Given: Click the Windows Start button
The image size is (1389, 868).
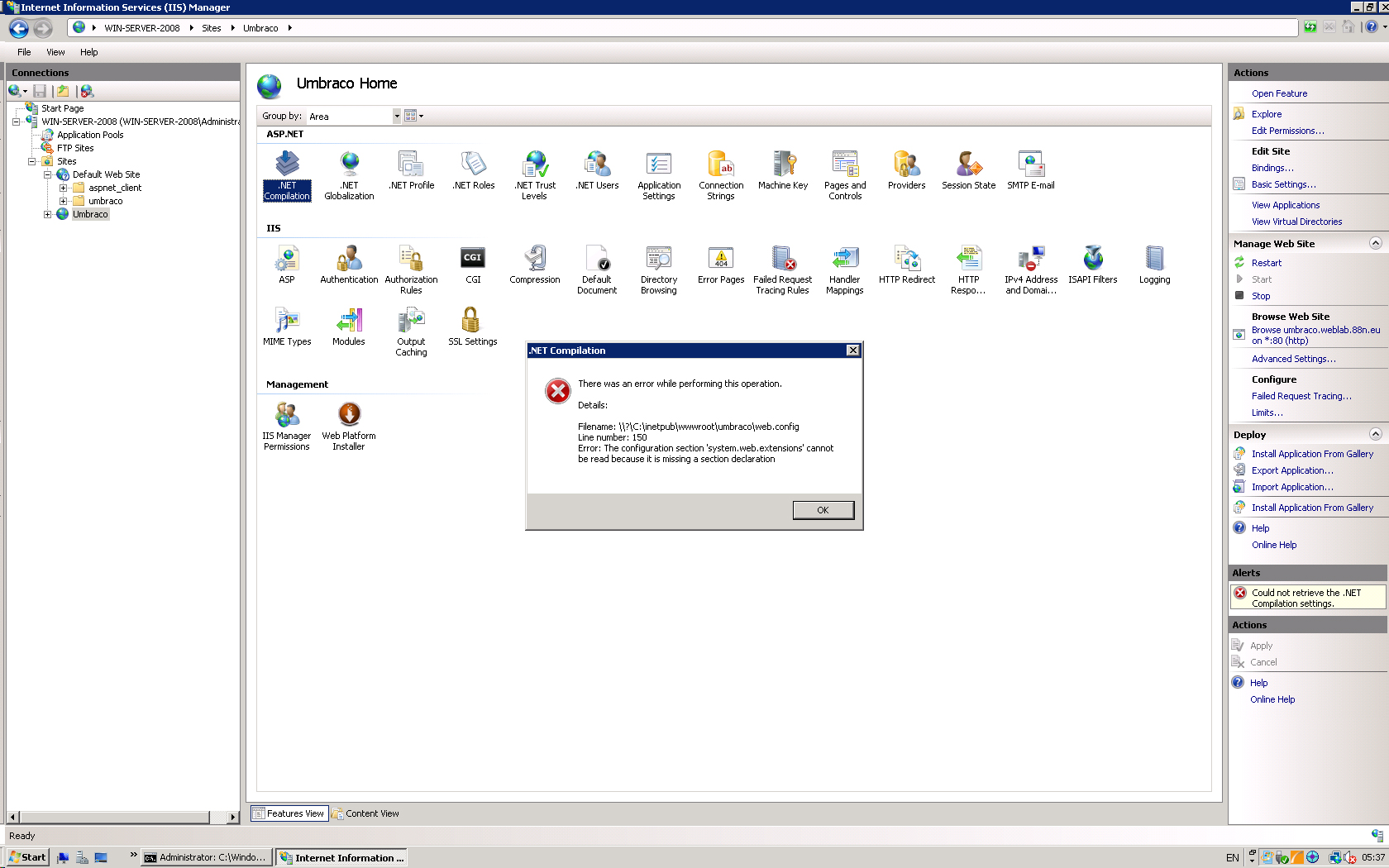Looking at the screenshot, I should pos(27,857).
